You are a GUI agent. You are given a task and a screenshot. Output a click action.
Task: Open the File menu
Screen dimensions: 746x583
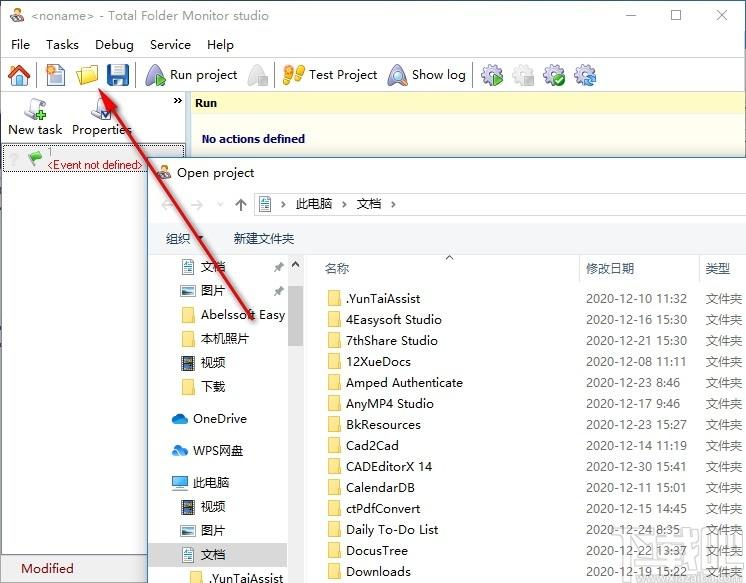(20, 45)
